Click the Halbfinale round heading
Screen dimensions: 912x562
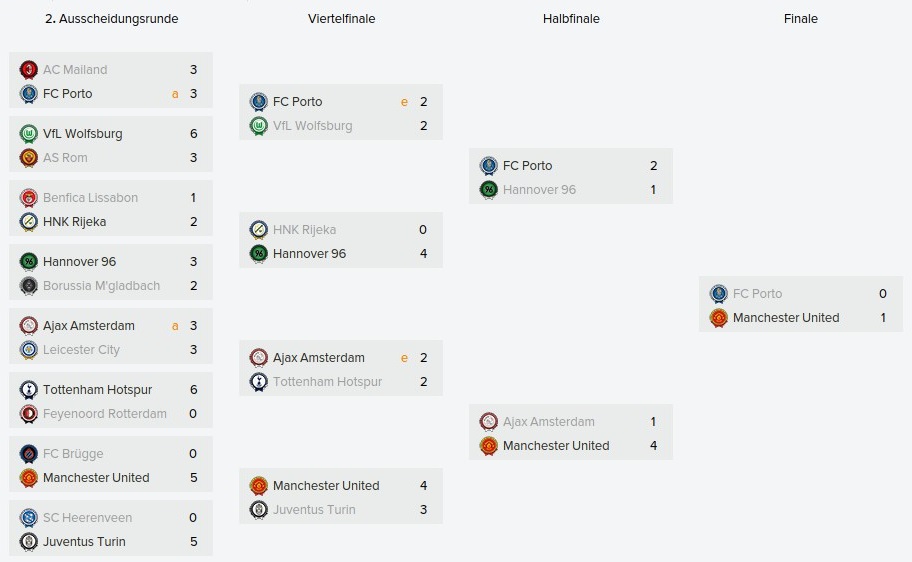point(571,19)
